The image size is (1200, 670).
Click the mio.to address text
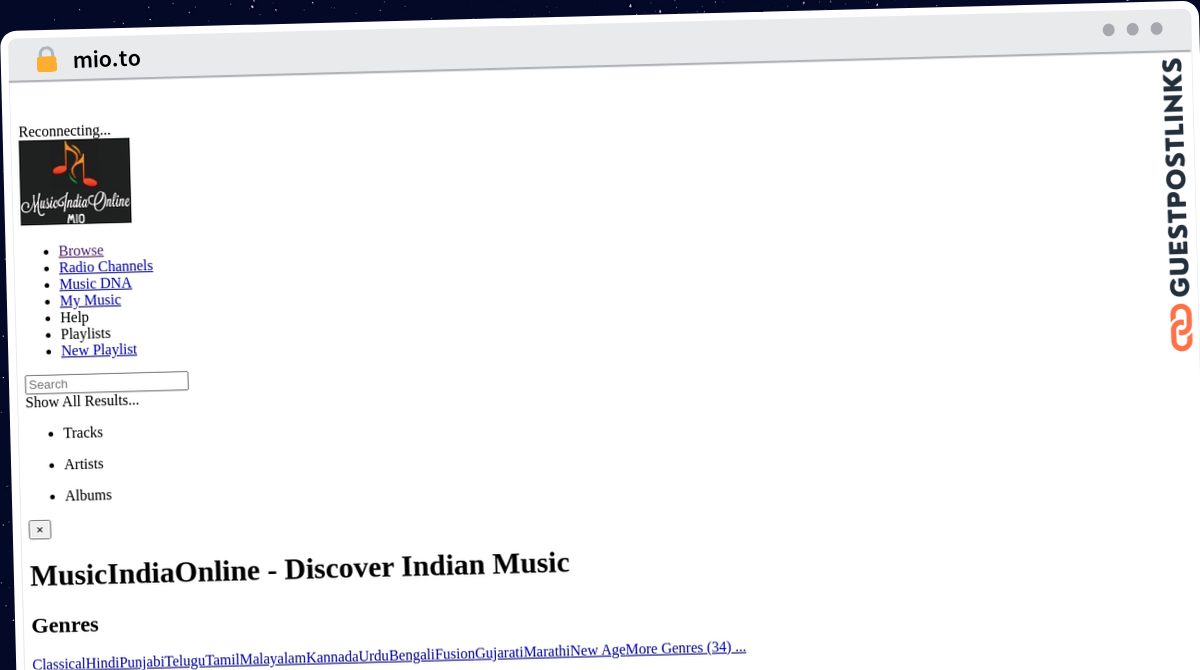click(107, 59)
